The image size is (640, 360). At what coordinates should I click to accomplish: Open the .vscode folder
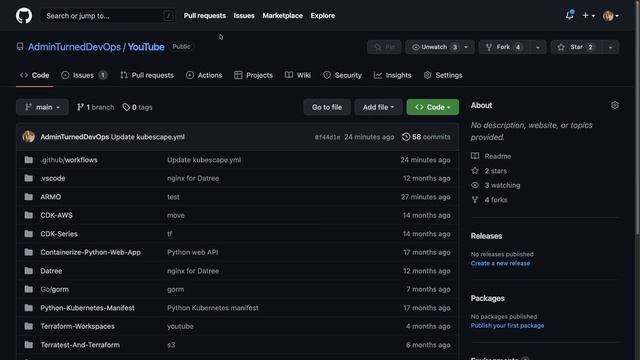pos(53,178)
